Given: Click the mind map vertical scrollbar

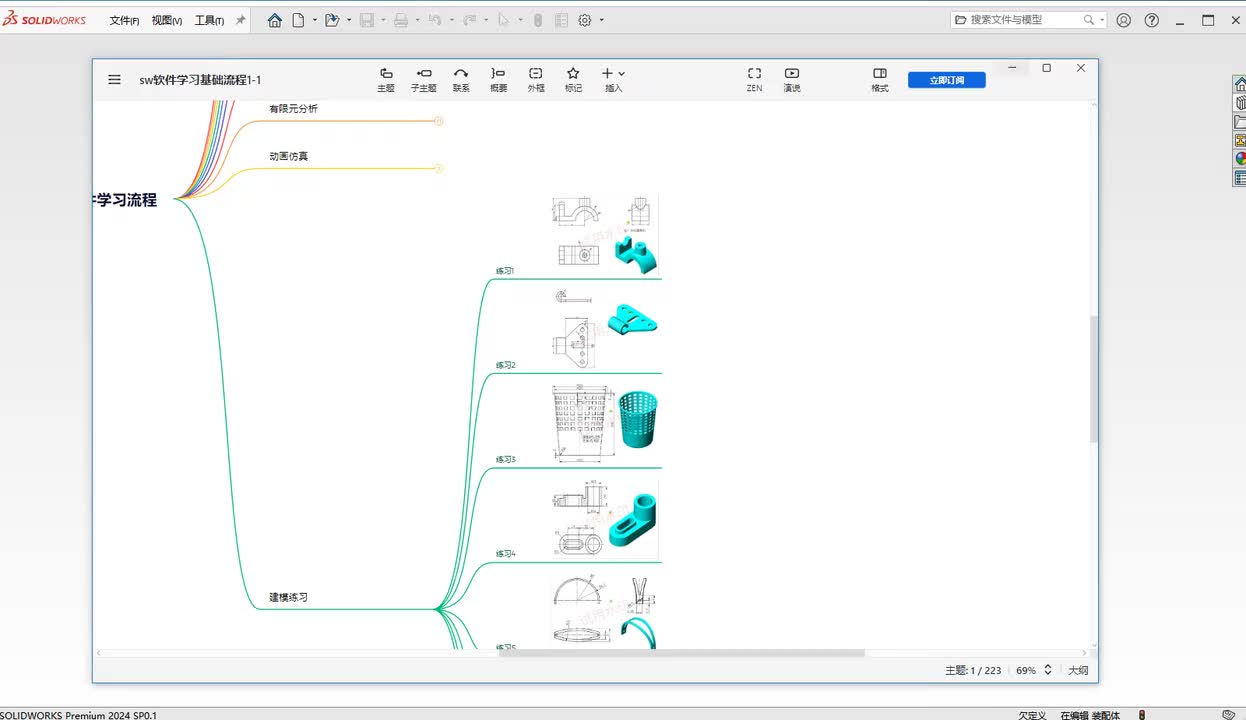Looking at the screenshot, I should pos(1093,380).
